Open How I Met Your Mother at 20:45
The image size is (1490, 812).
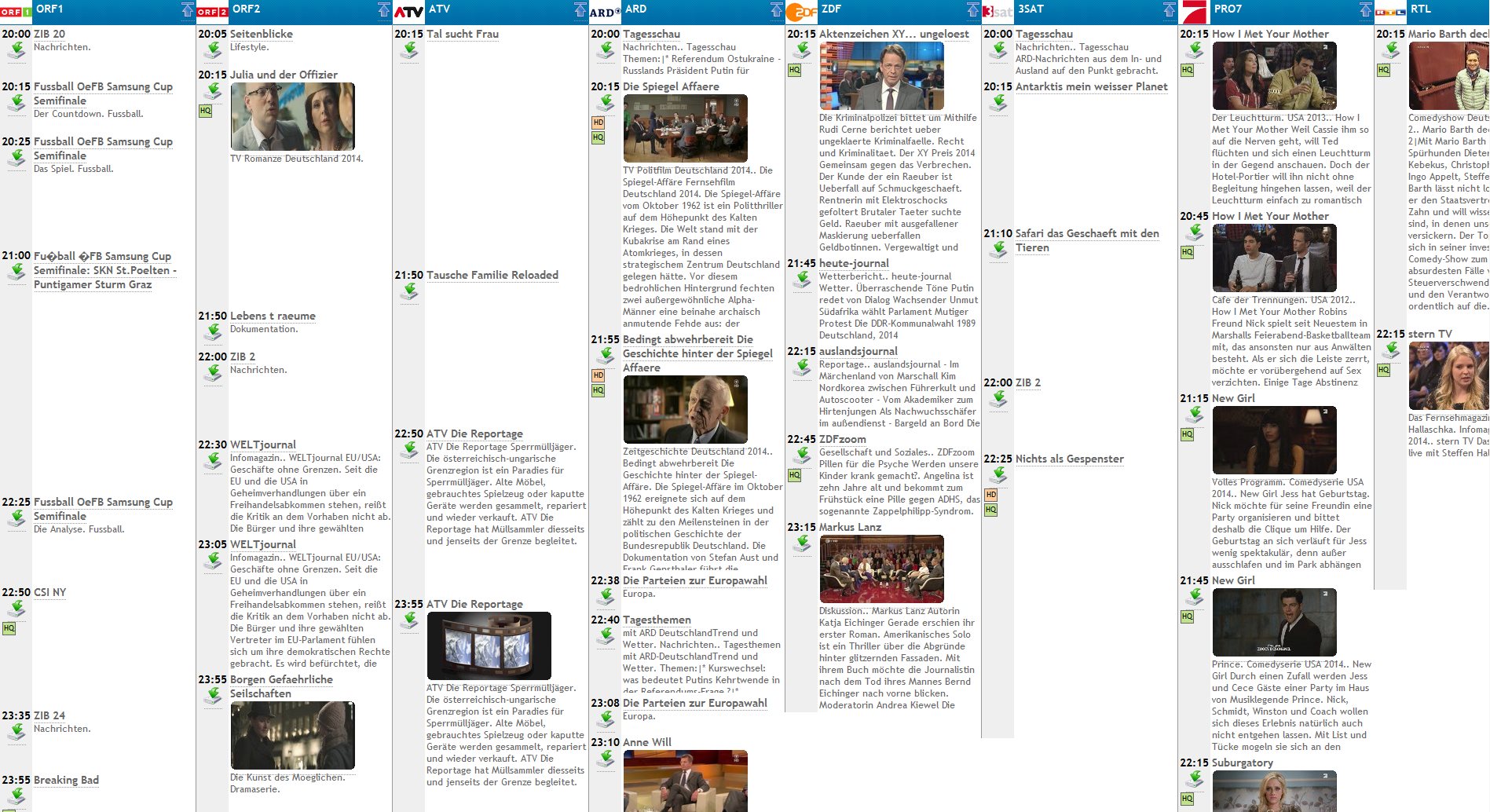click(x=1270, y=216)
